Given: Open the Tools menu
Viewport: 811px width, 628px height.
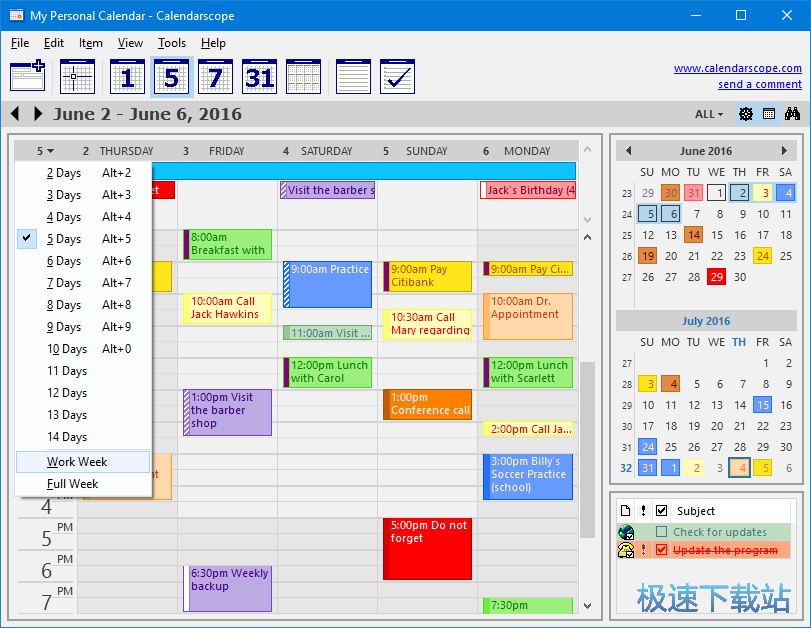Looking at the screenshot, I should (171, 43).
